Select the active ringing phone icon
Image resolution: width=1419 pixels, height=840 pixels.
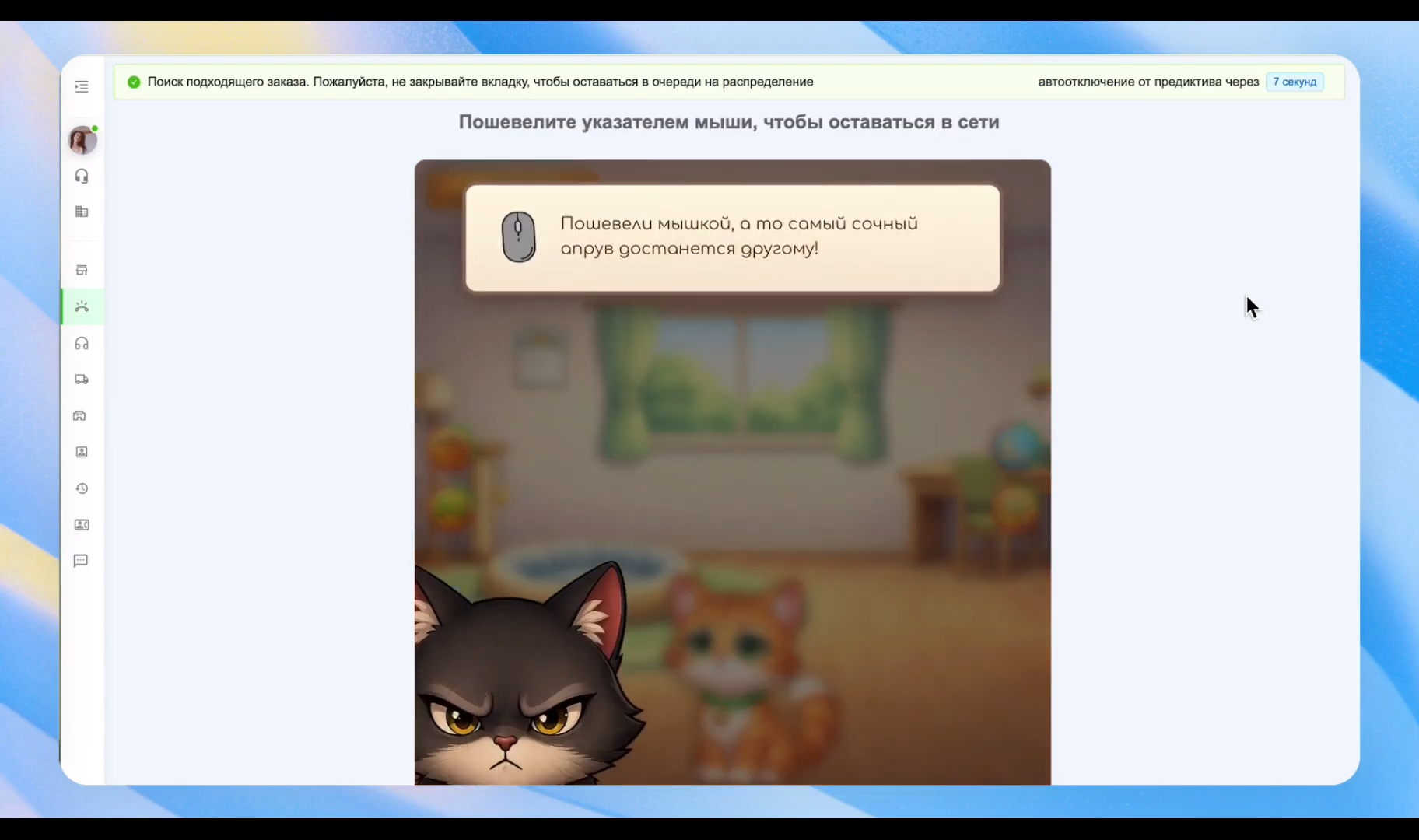click(82, 306)
